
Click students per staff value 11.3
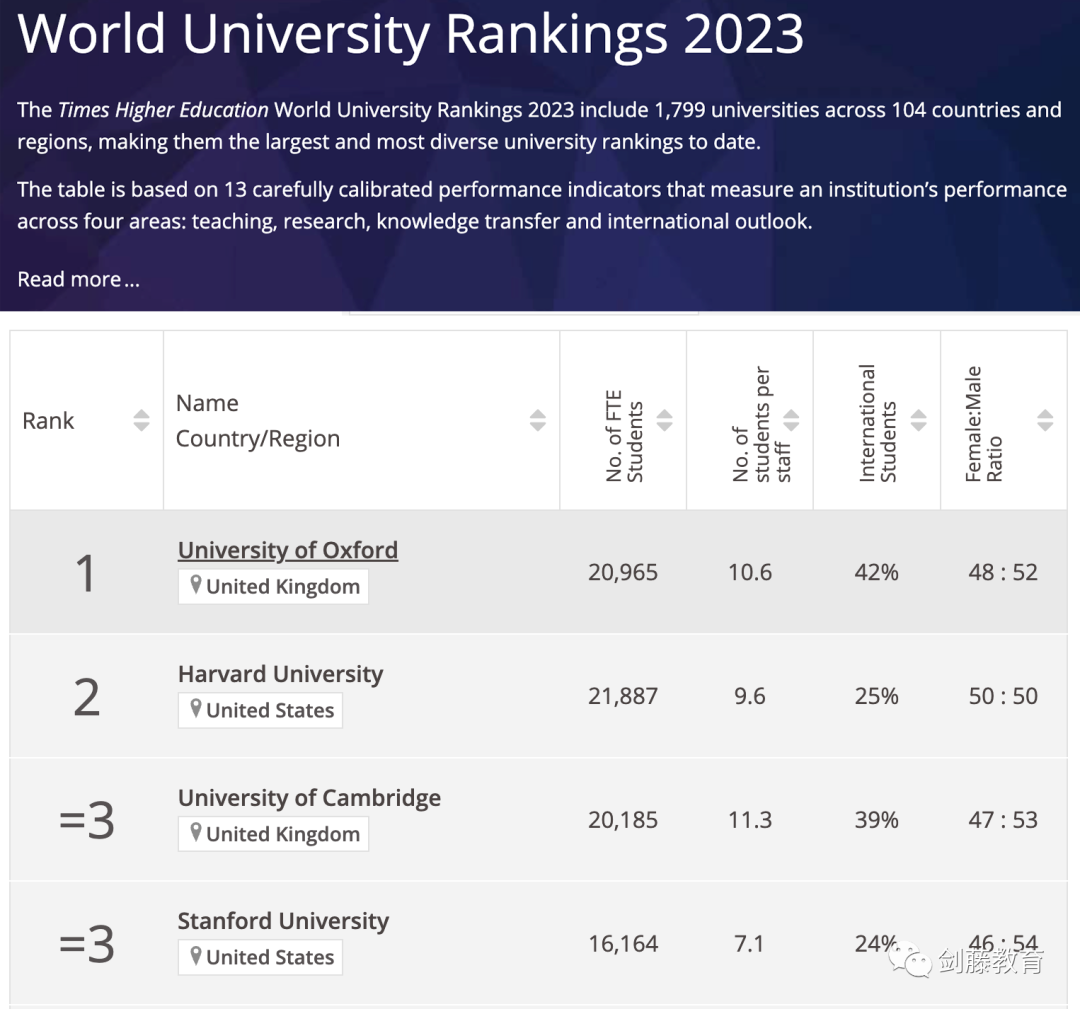pyautogui.click(x=750, y=820)
